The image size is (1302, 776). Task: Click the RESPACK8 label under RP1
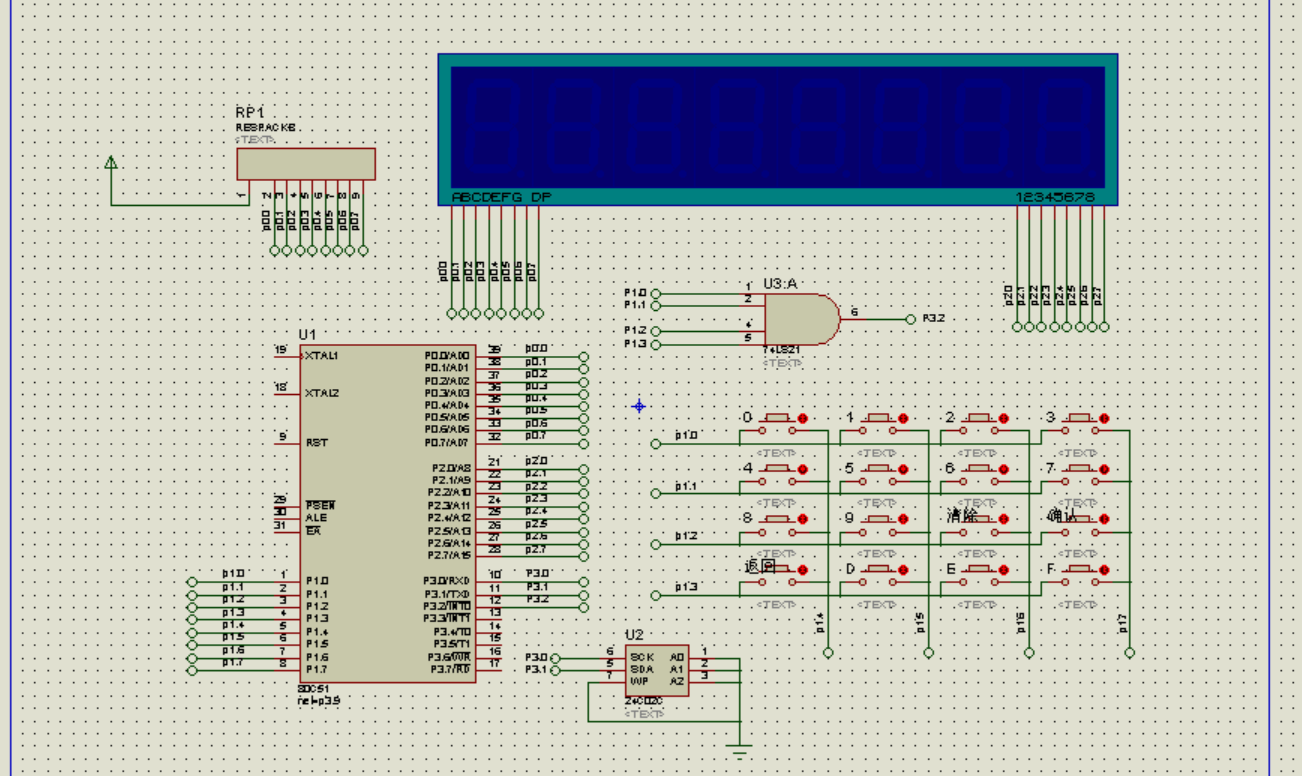(266, 128)
